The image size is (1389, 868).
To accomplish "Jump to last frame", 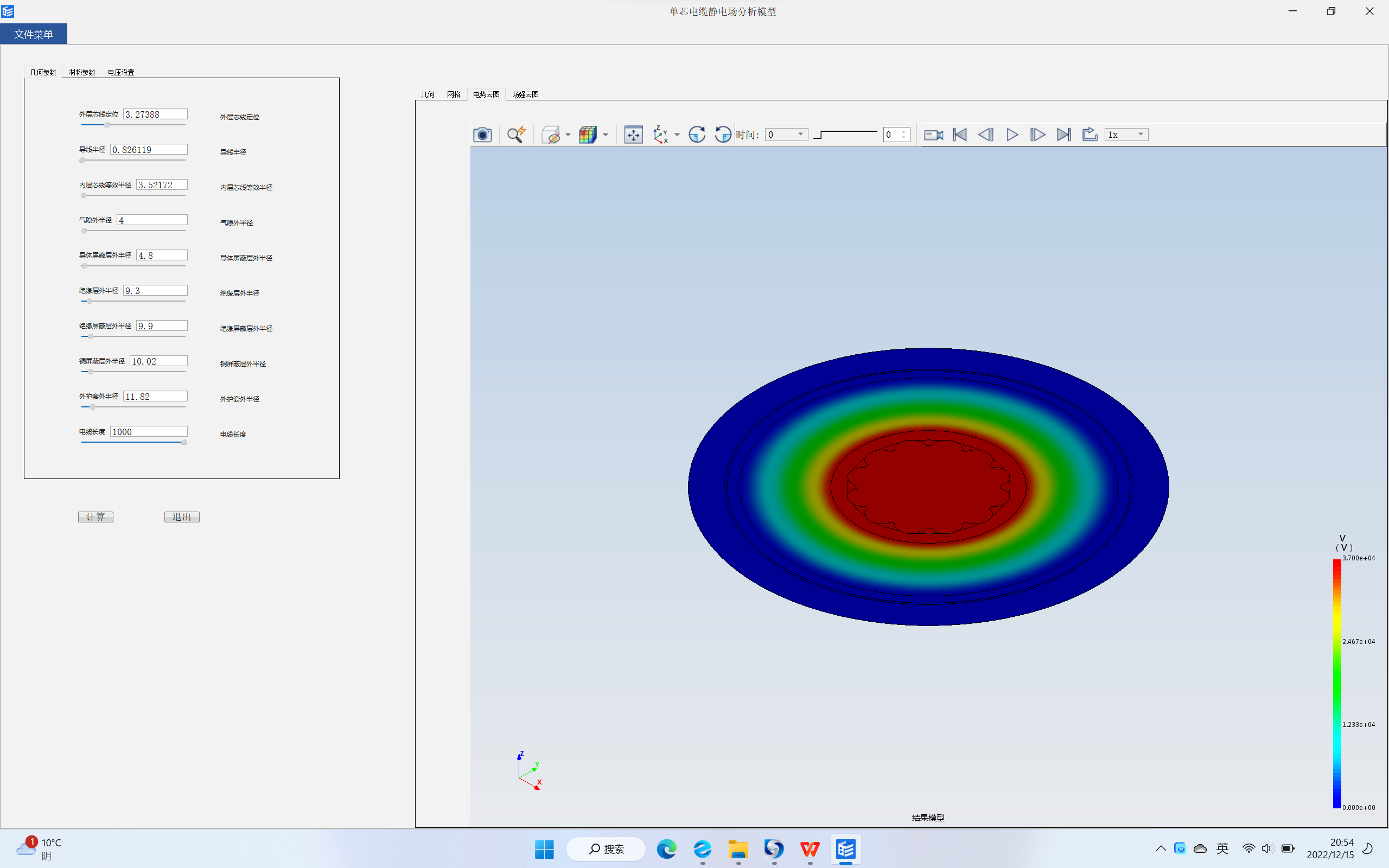I will tap(1063, 135).
